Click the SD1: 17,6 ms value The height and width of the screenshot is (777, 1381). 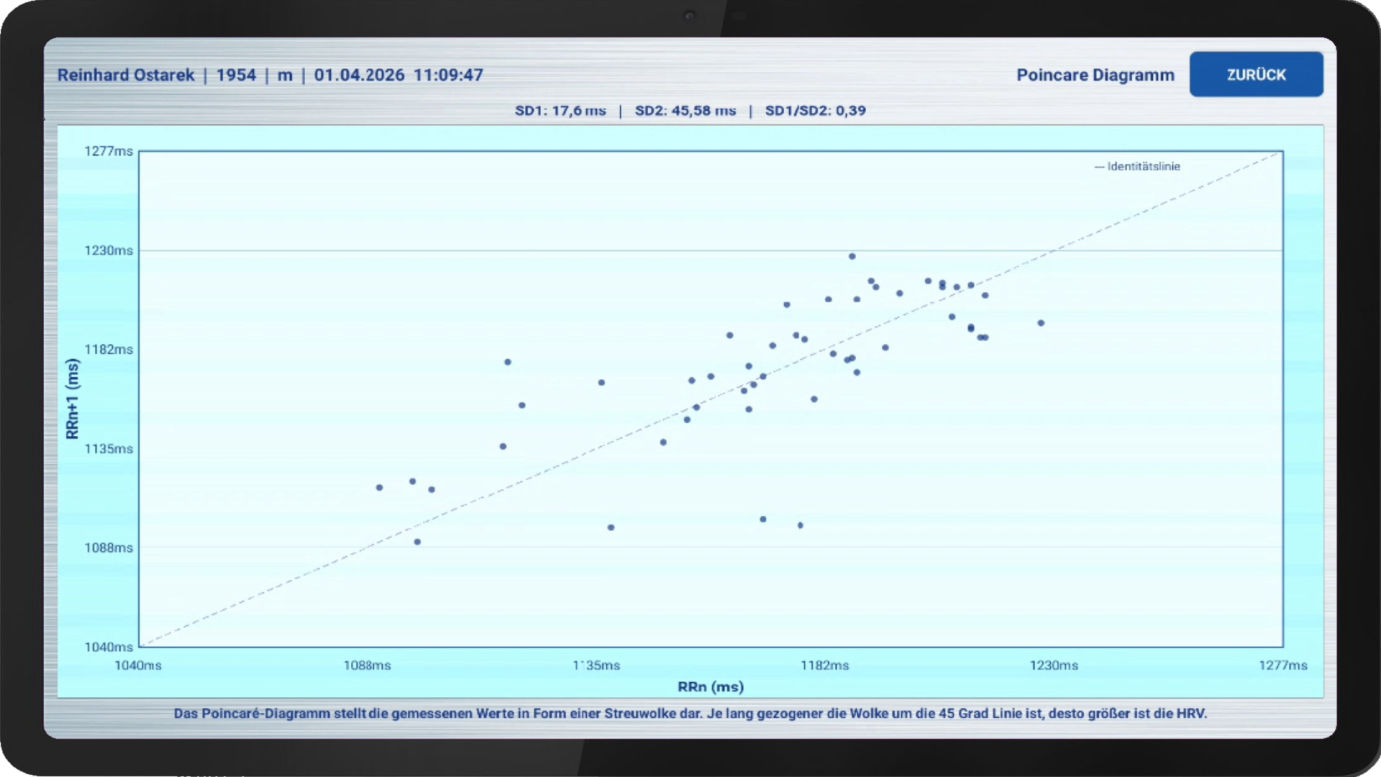point(560,111)
